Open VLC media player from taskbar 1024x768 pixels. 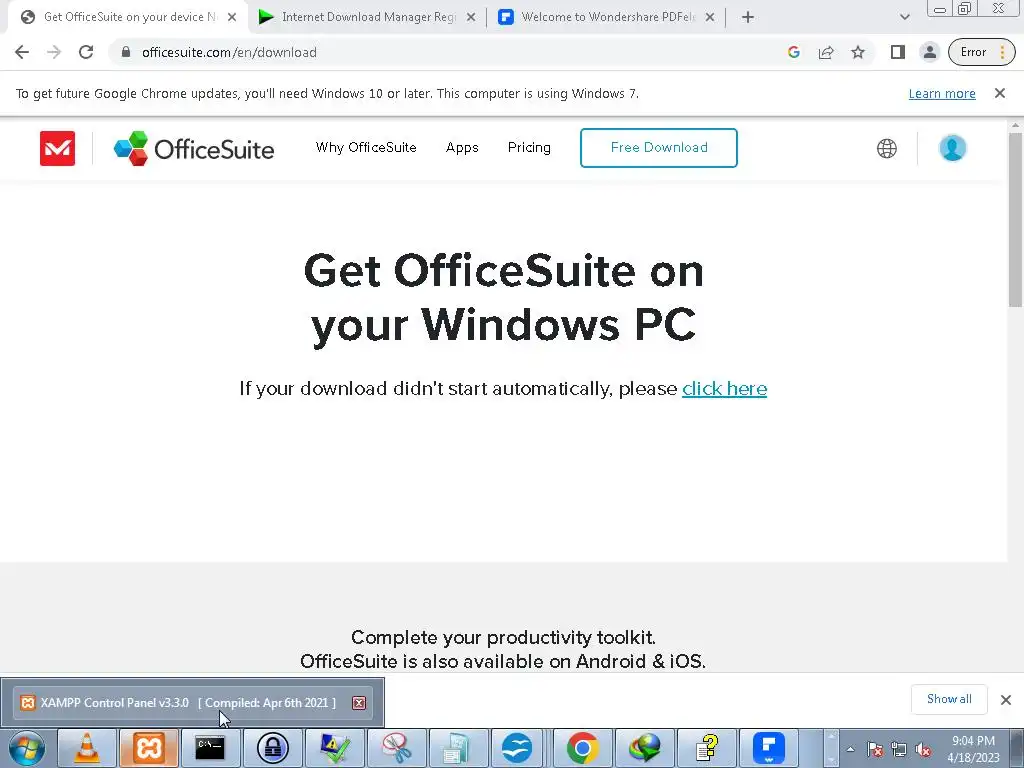pos(86,748)
